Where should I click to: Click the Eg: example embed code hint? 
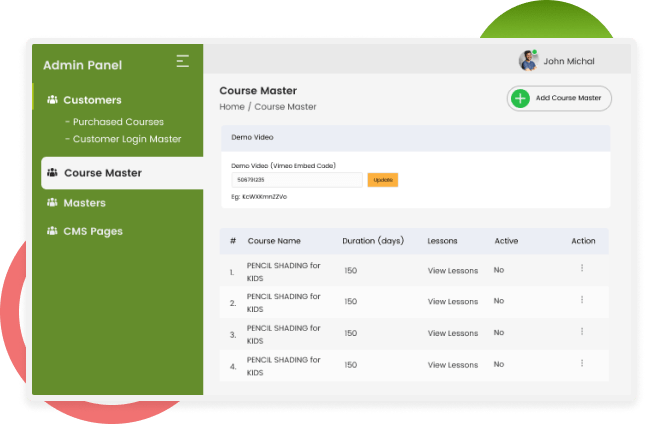259,197
